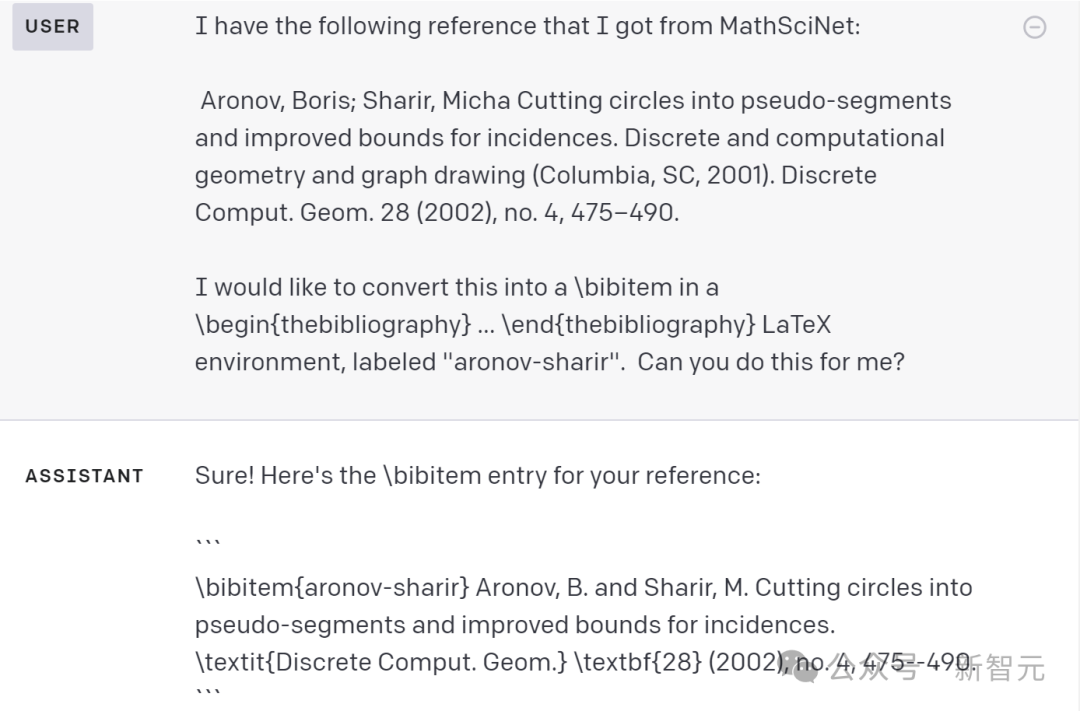The height and width of the screenshot is (711, 1080).
Task: Toggle the USER role label
Action: tap(52, 27)
